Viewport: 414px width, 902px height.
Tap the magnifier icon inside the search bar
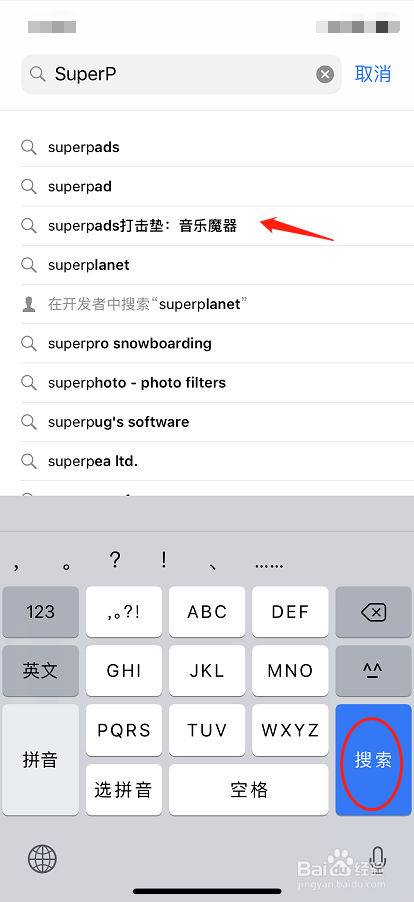tap(38, 74)
